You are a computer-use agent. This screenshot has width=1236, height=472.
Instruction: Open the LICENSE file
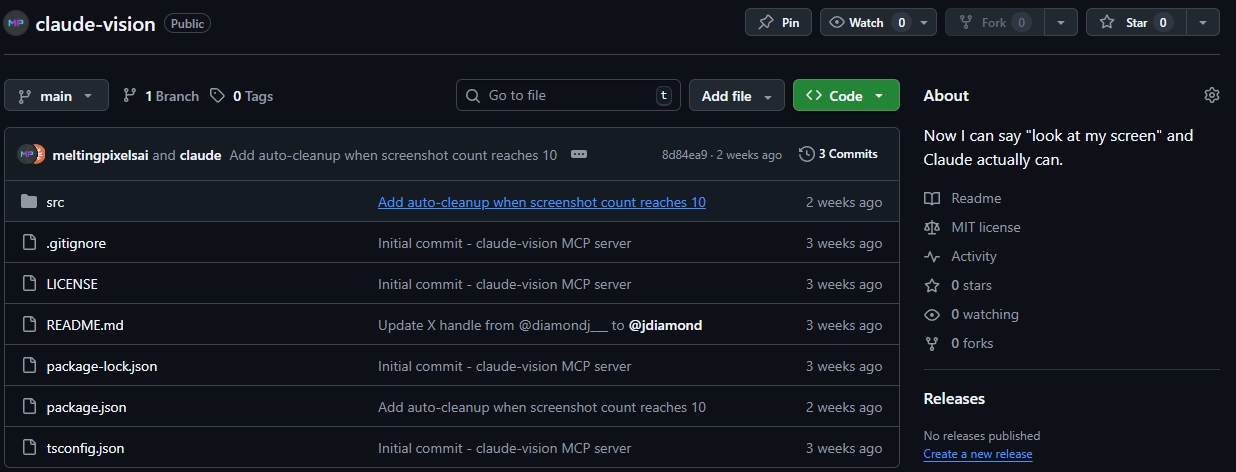point(72,284)
